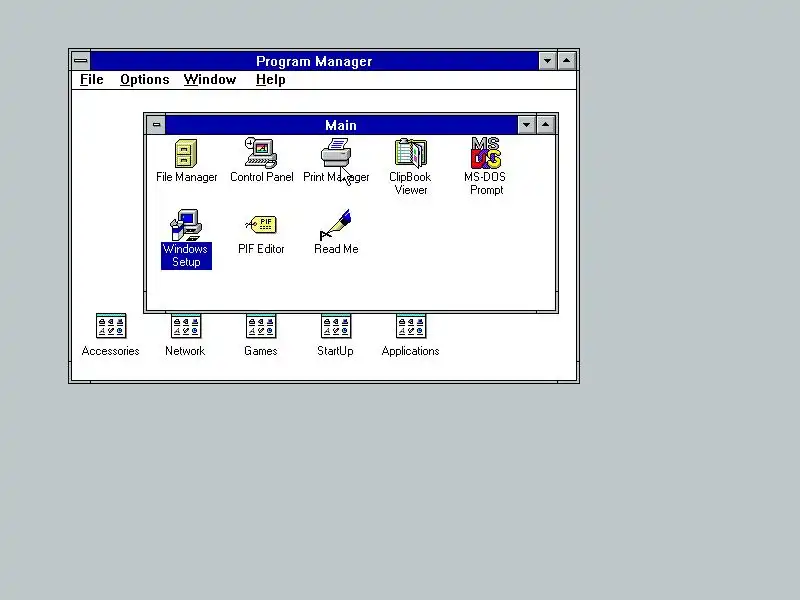Click the Main window title bar
Viewport: 800px width, 600px height.
[x=341, y=124]
